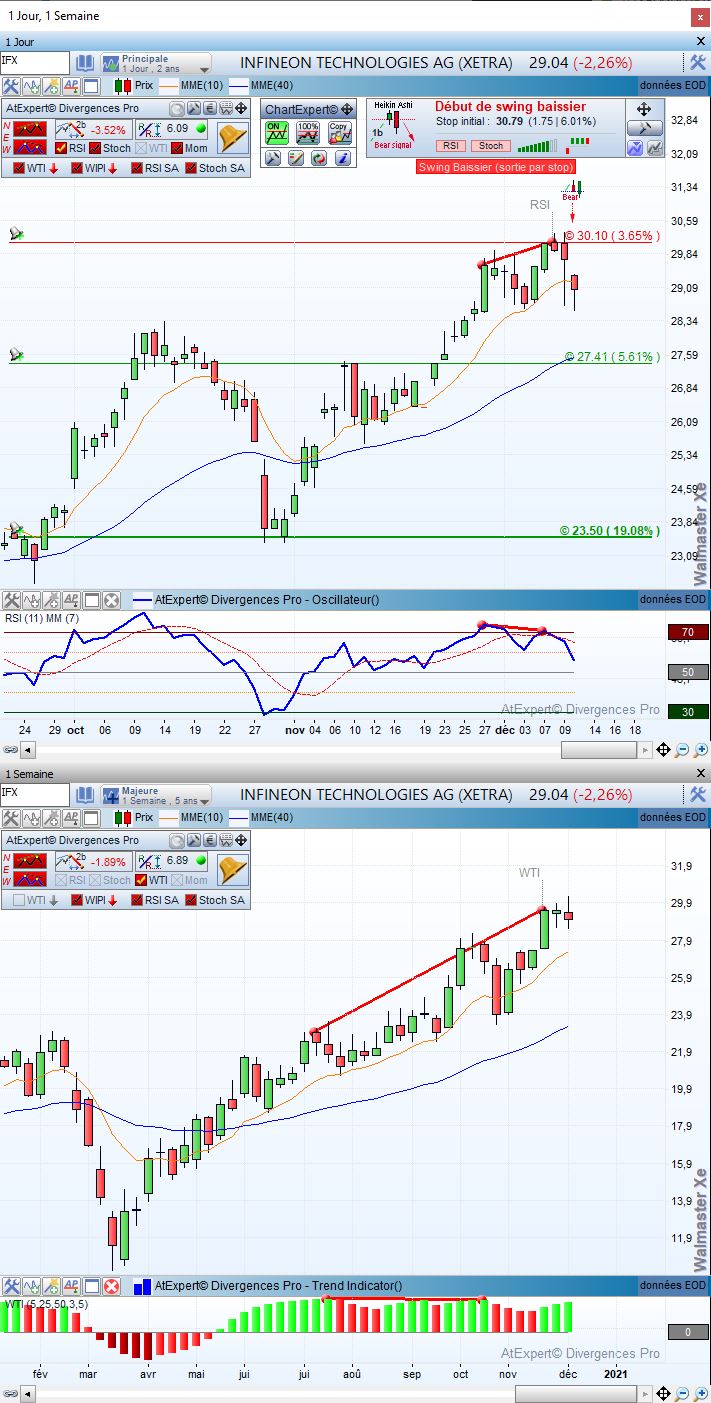Screen dimensions: 711x1403
Task: Zoom out daily chart with minus magnifier
Action: coord(682,750)
